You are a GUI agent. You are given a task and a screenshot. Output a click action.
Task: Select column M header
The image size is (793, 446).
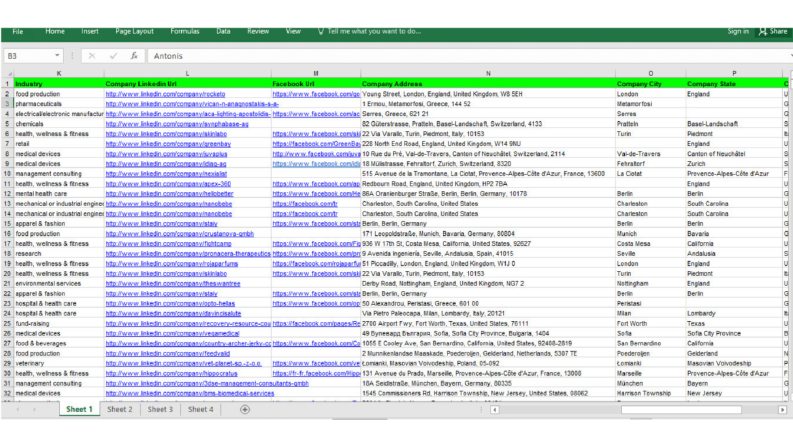(316, 74)
